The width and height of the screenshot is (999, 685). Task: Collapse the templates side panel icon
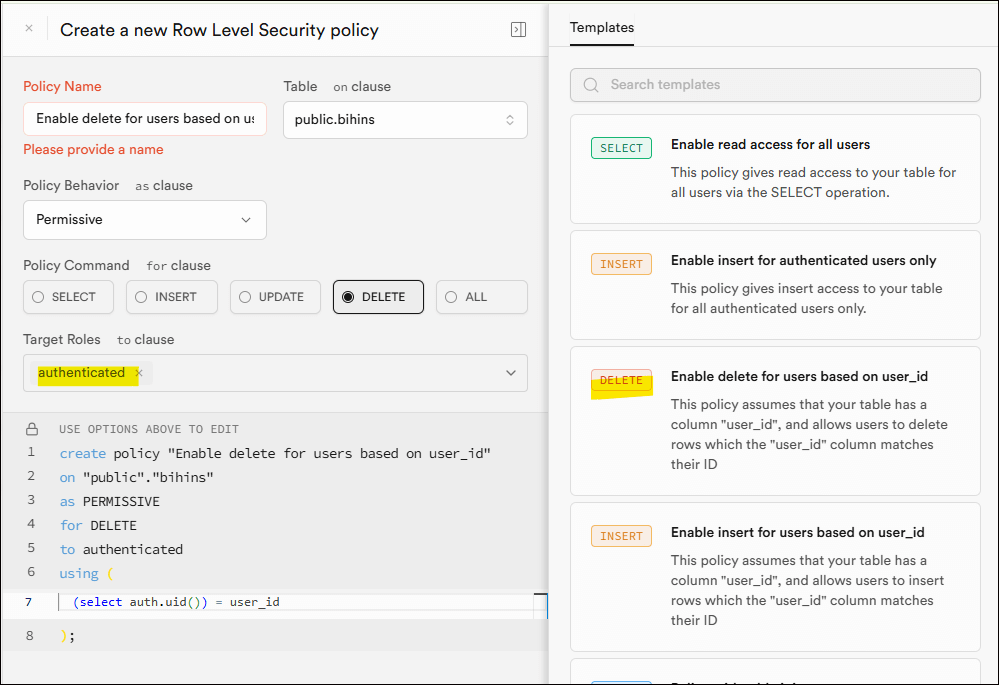coord(518,30)
